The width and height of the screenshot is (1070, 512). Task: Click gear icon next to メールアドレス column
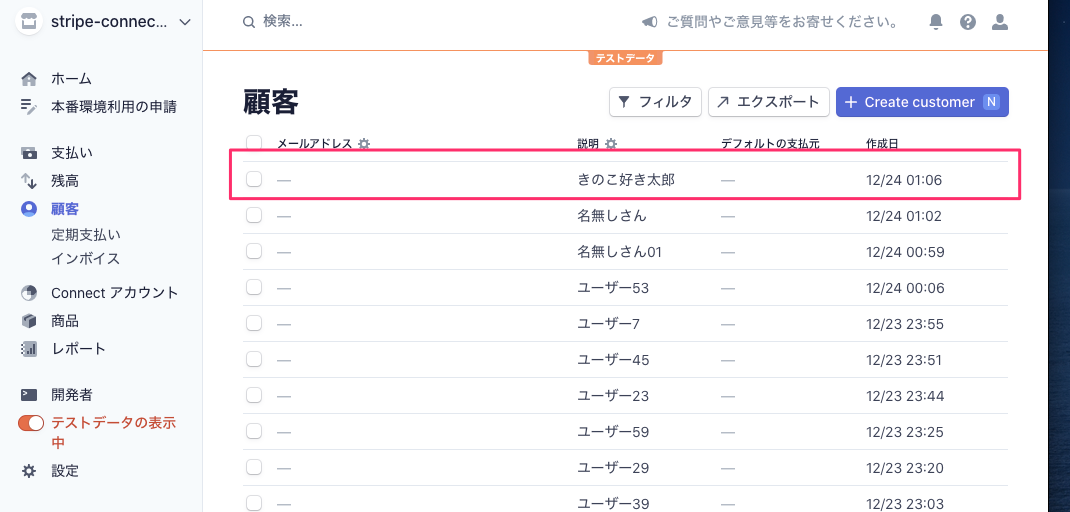click(x=364, y=143)
